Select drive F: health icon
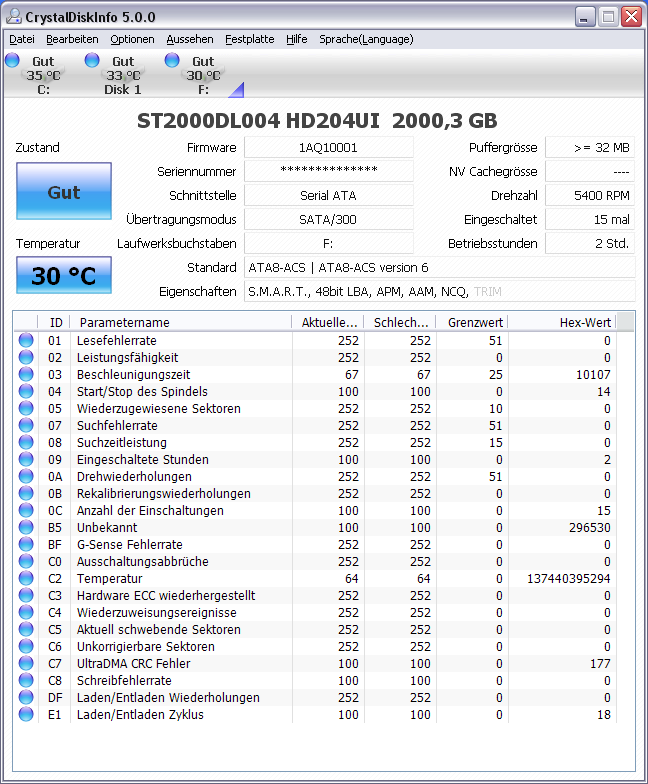 point(172,60)
